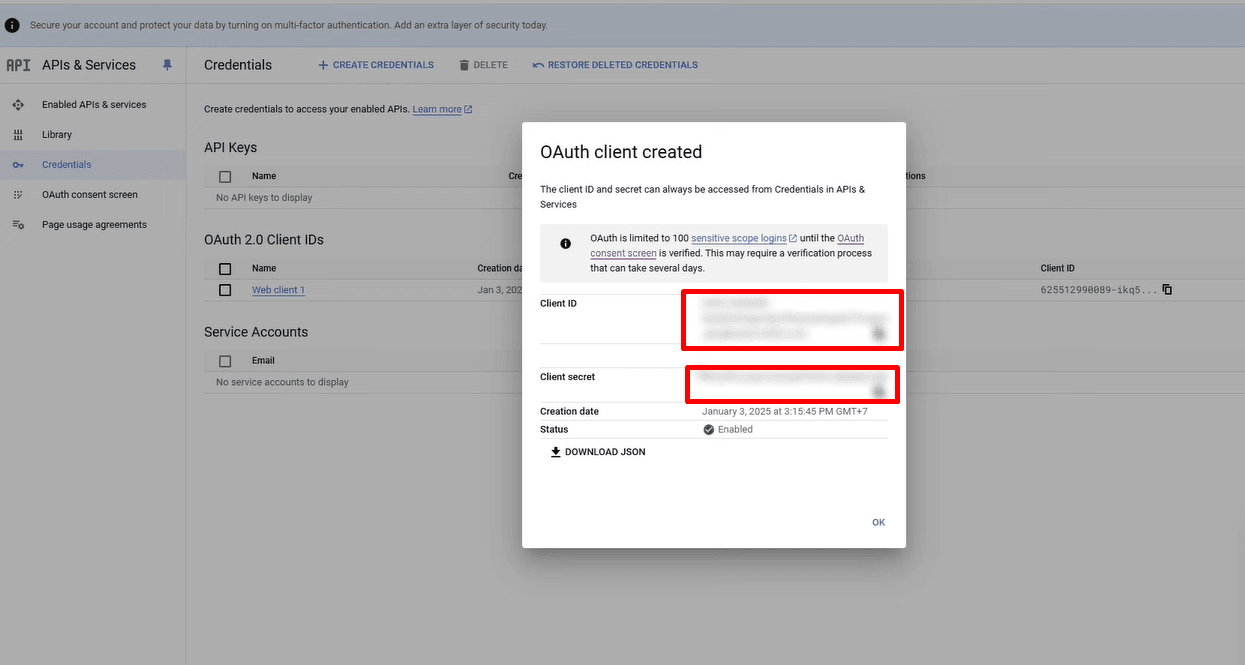Click the info icon in the MFA banner
1245x665 pixels.
(x=12, y=25)
